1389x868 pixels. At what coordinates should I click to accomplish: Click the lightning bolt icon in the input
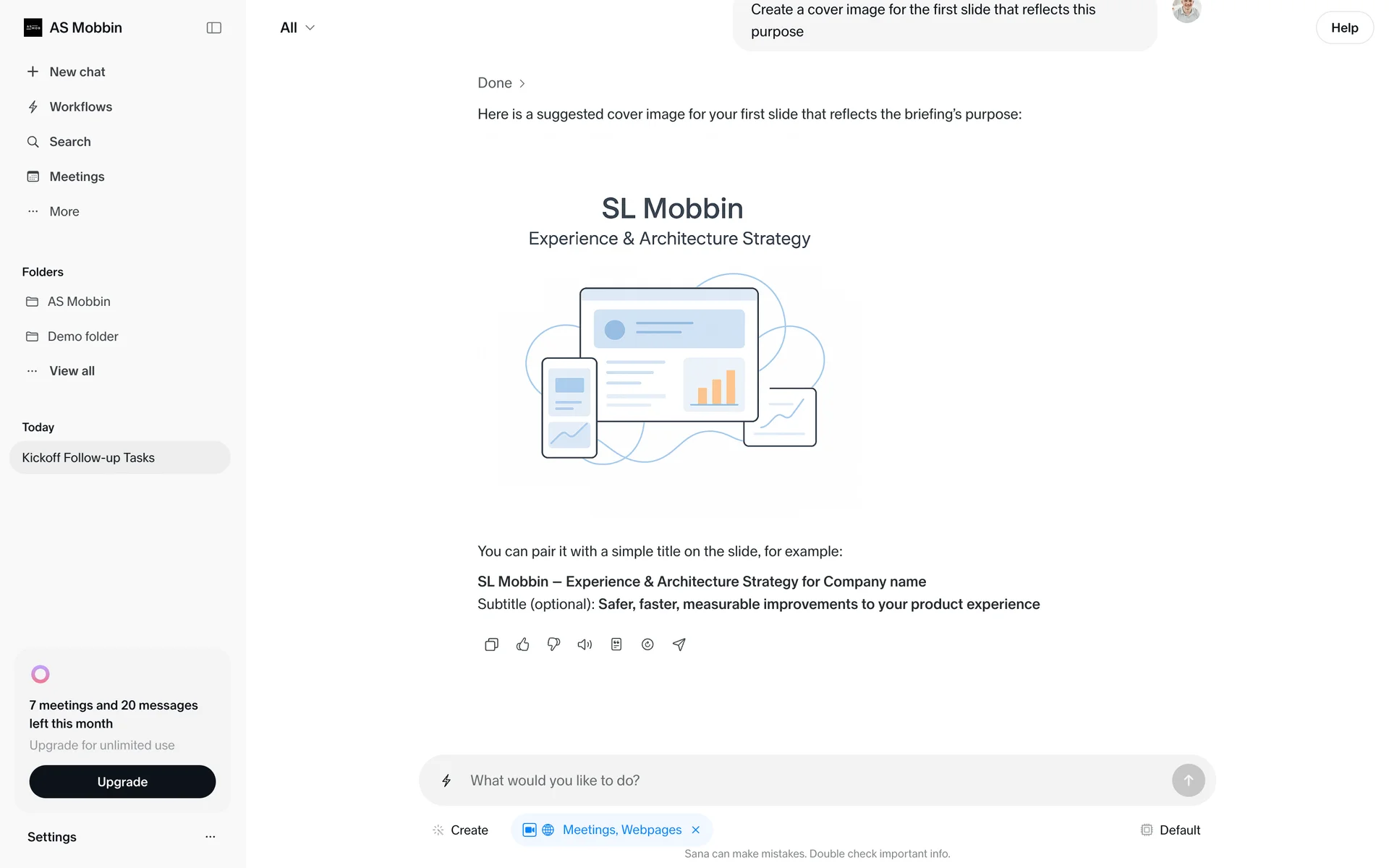[x=446, y=780]
